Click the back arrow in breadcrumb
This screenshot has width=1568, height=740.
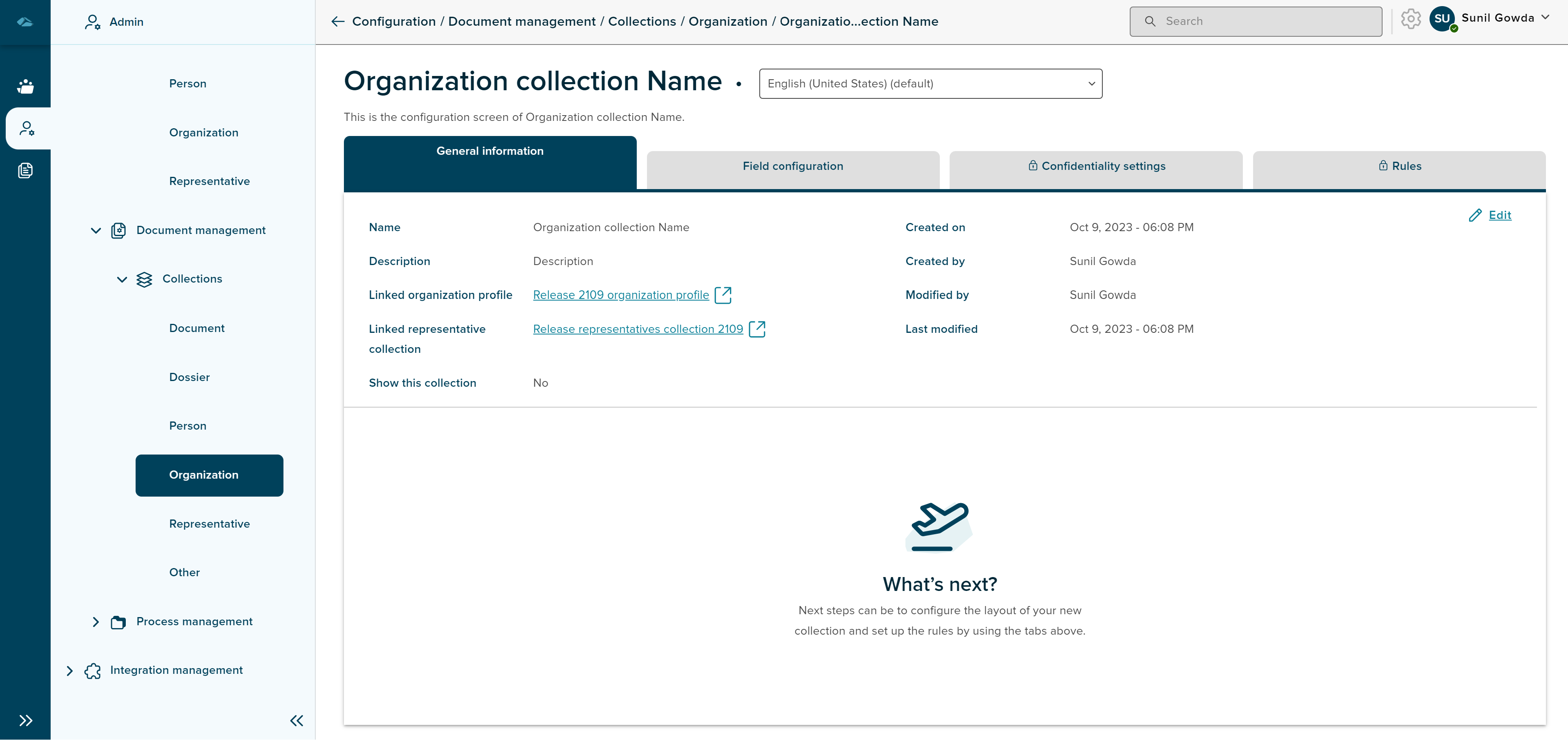tap(338, 22)
